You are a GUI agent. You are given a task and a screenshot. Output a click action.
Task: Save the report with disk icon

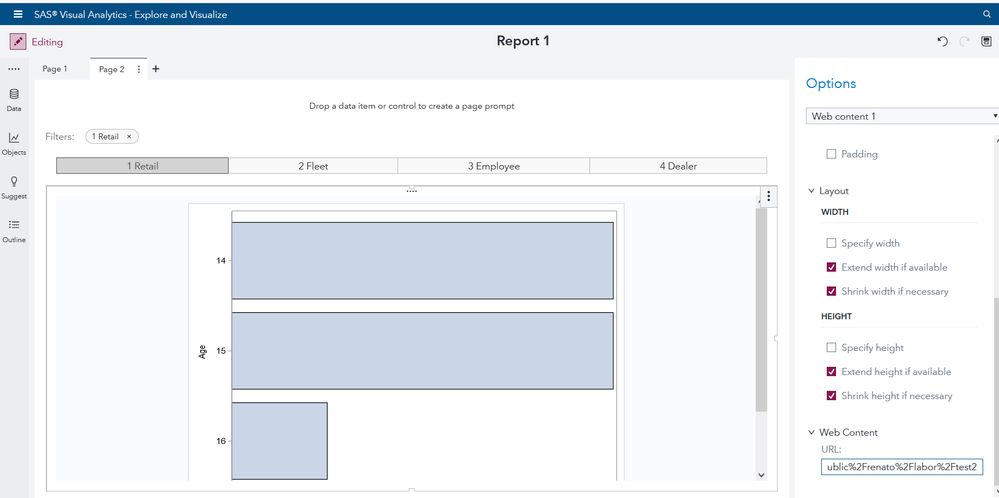986,41
